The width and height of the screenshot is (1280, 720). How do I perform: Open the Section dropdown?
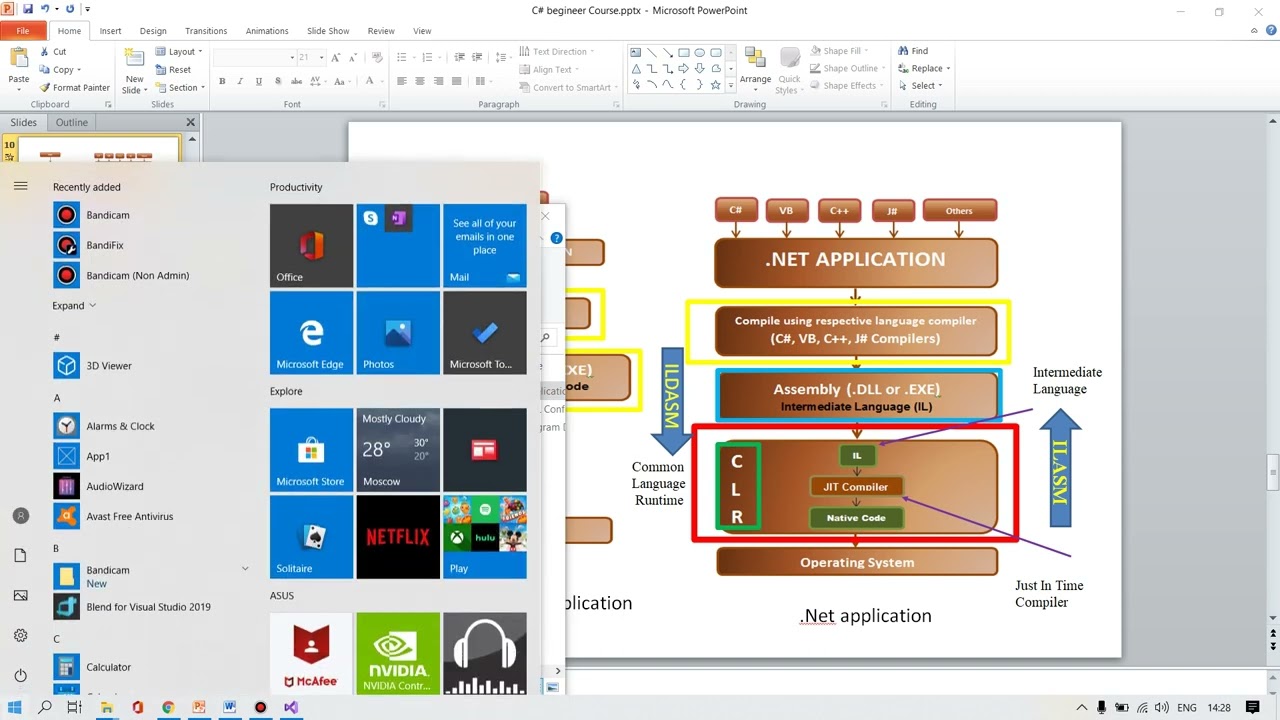pyautogui.click(x=180, y=87)
